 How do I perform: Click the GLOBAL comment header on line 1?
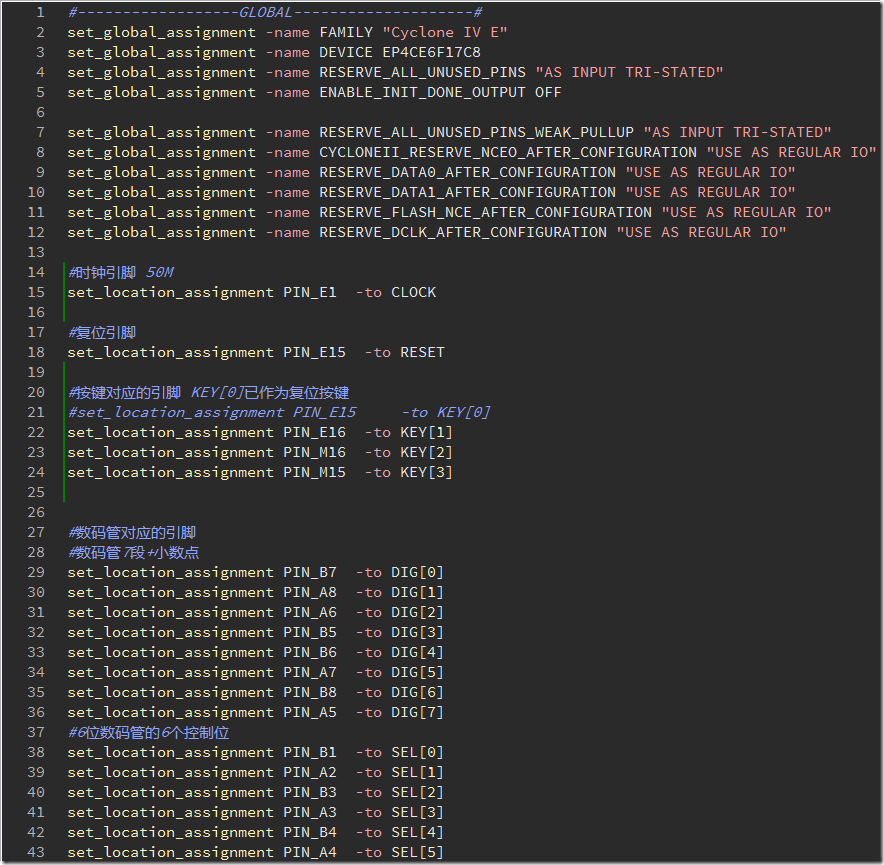(x=275, y=12)
